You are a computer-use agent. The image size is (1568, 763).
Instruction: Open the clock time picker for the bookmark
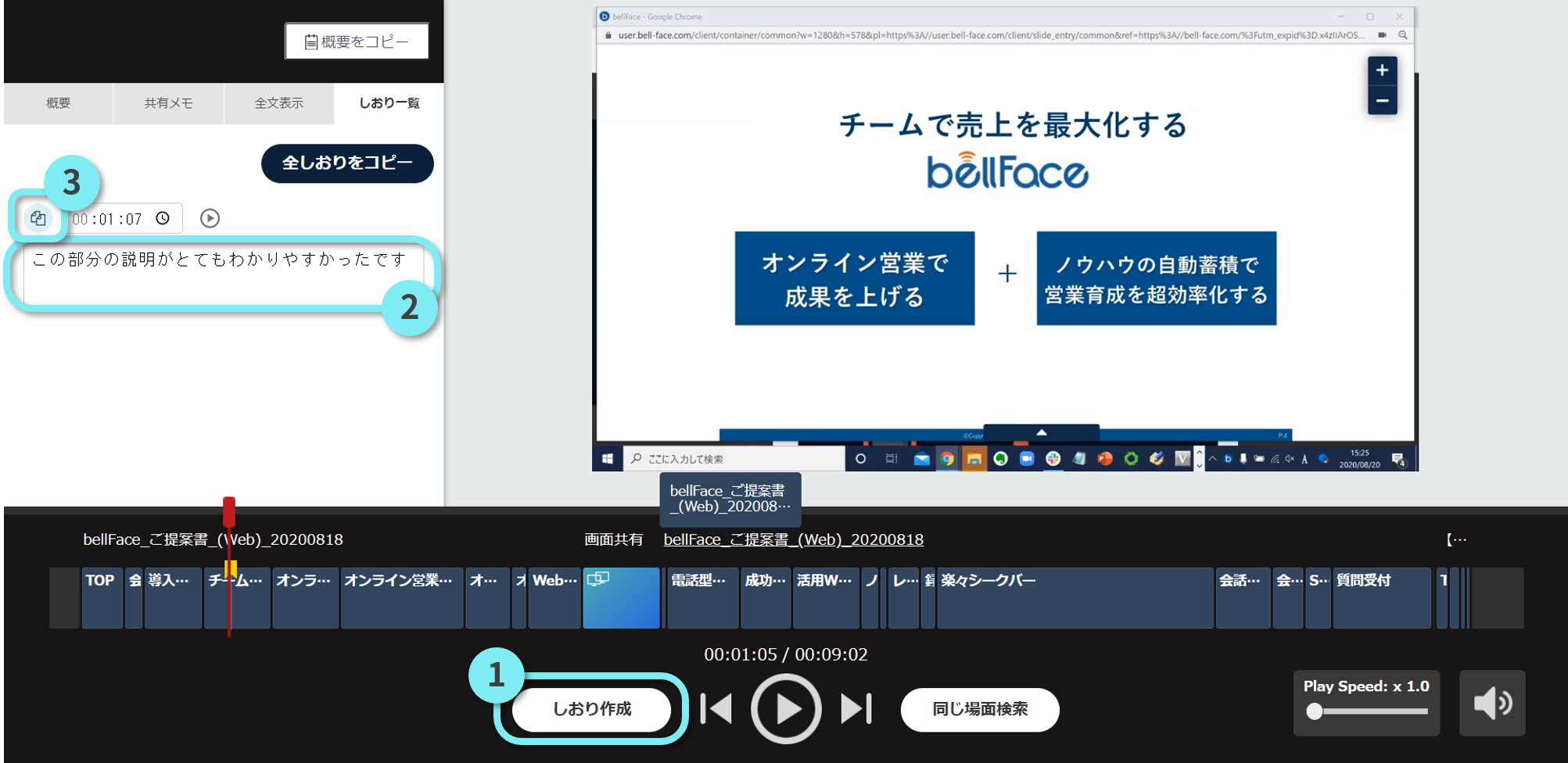point(163,218)
